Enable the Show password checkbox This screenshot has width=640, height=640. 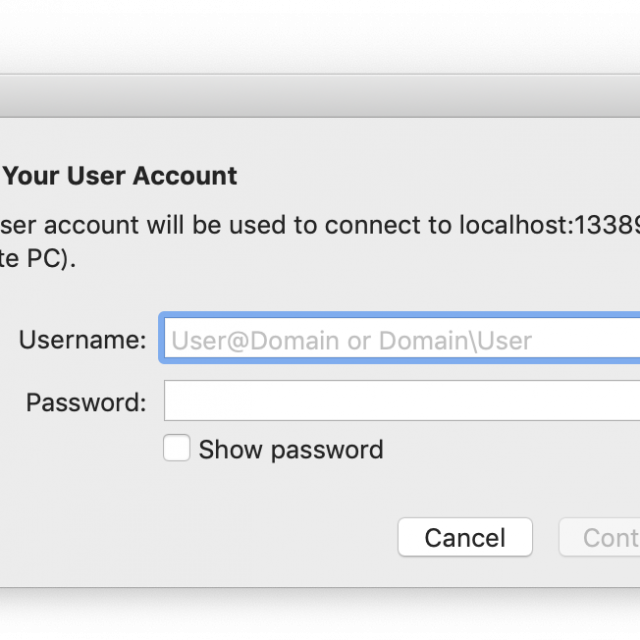click(x=177, y=449)
